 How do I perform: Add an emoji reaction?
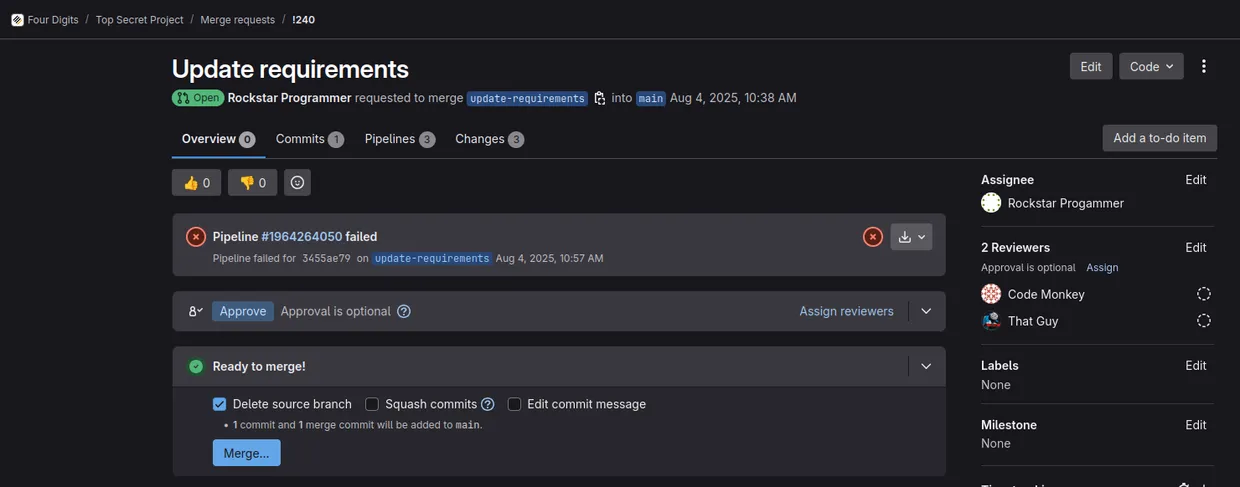(x=297, y=183)
